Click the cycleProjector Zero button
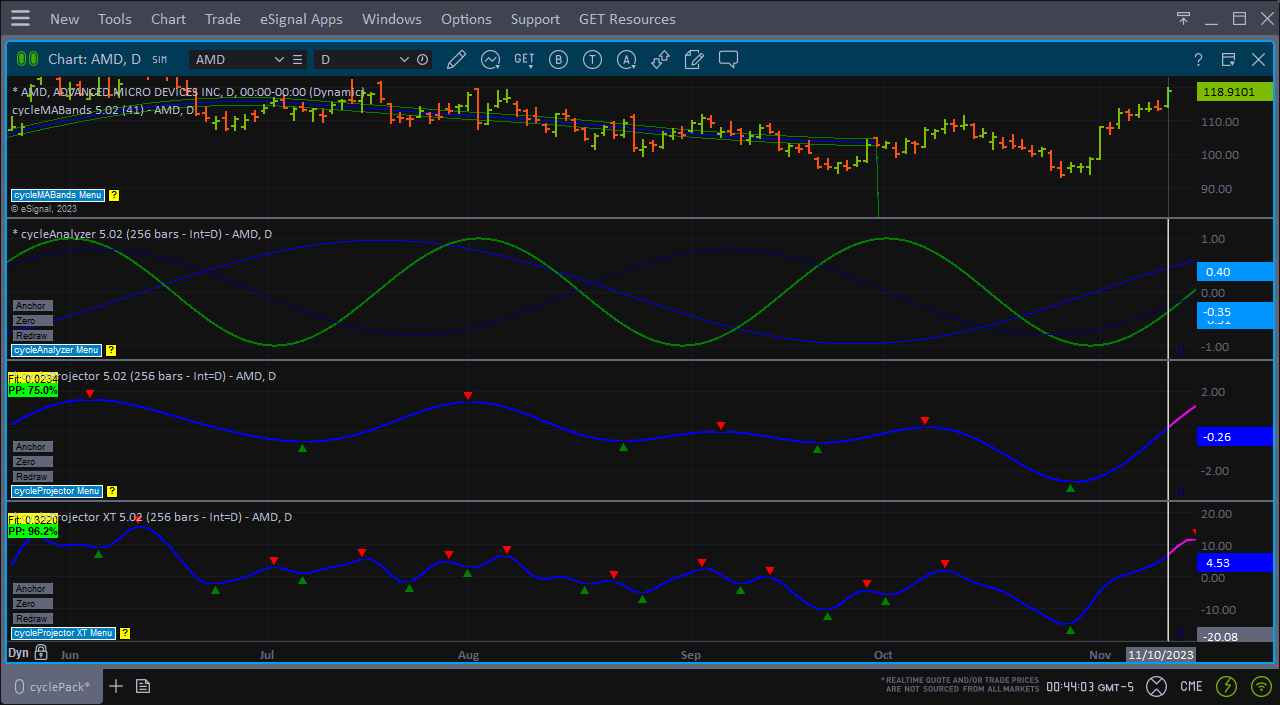 [x=32, y=462]
